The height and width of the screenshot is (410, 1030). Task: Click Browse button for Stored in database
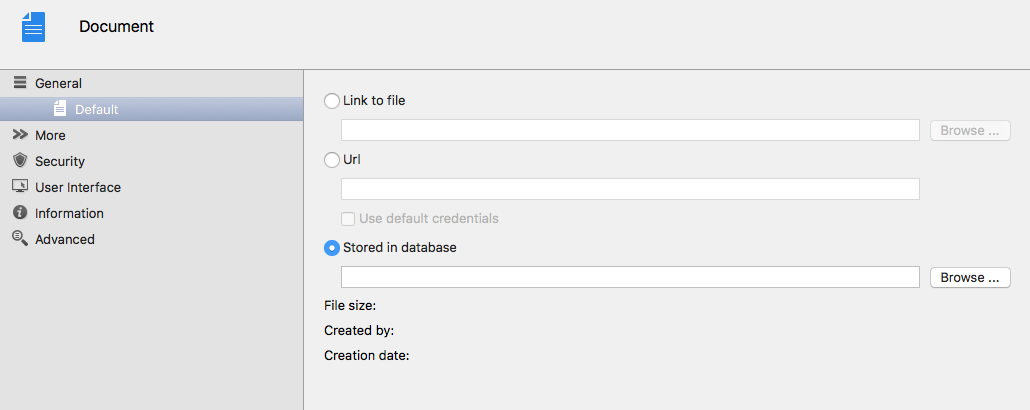tap(970, 277)
